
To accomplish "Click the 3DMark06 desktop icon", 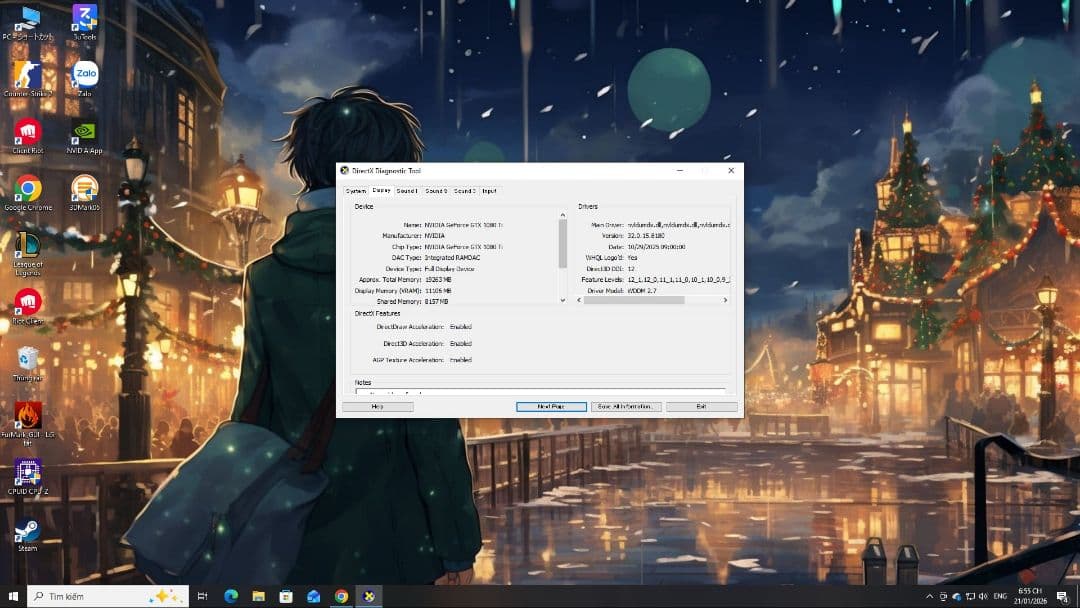I will click(84, 190).
